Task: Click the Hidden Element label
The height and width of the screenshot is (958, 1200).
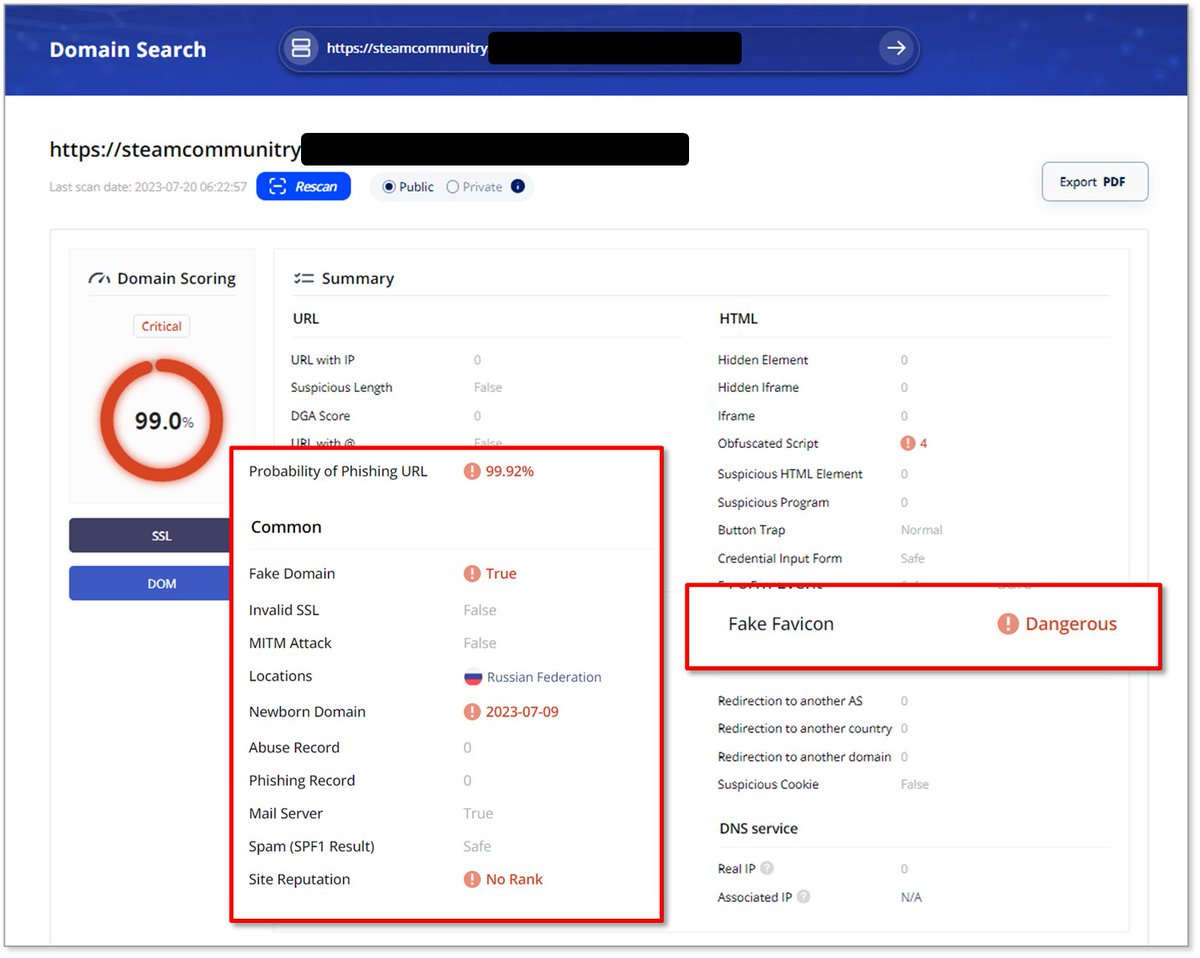Action: 763,360
